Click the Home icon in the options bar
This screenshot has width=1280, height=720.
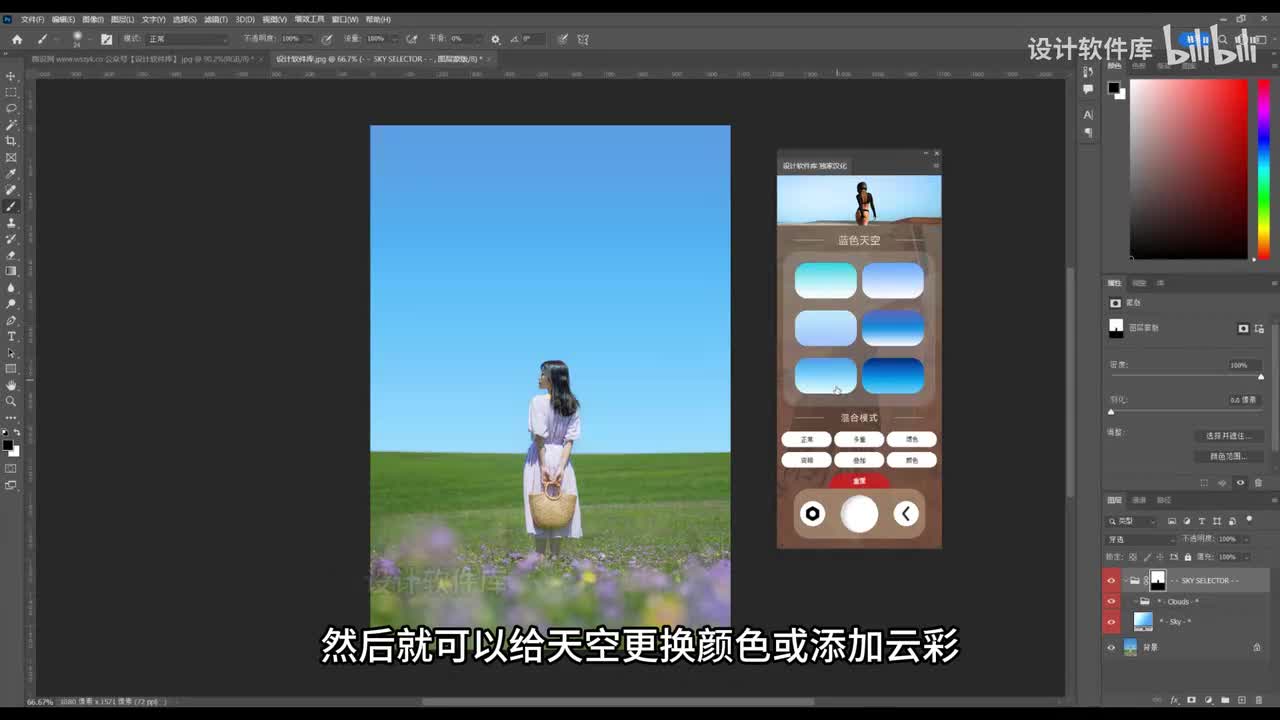click(16, 39)
